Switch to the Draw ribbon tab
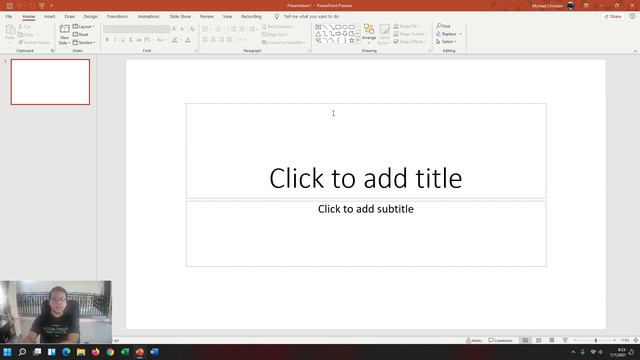This screenshot has width=640, height=360. (69, 16)
